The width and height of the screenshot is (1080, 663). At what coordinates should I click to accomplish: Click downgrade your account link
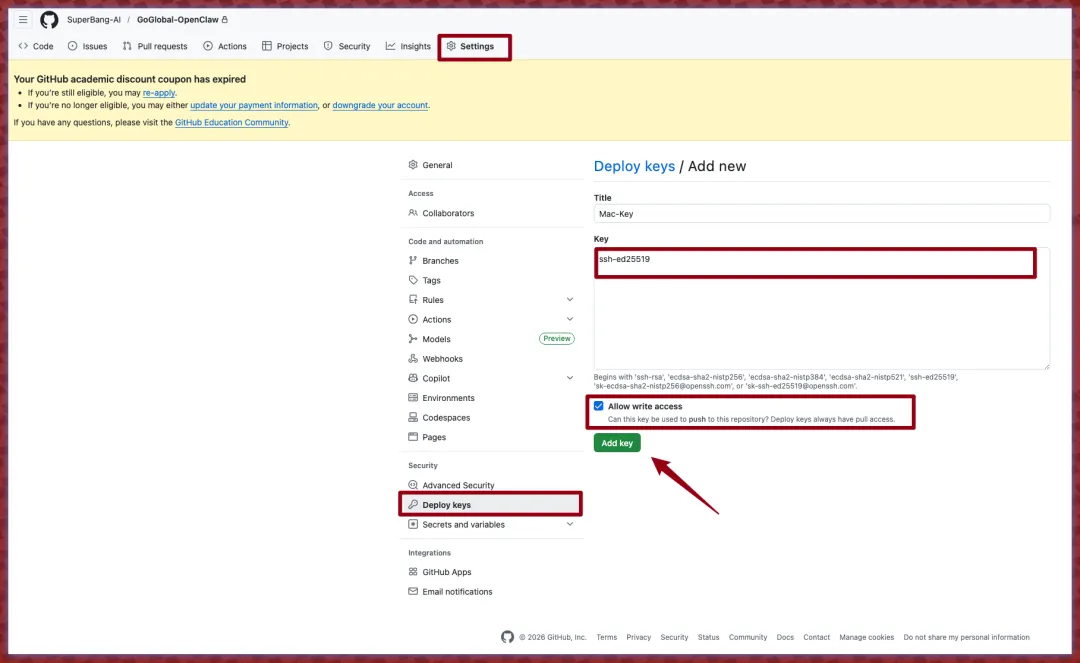[x=380, y=105]
